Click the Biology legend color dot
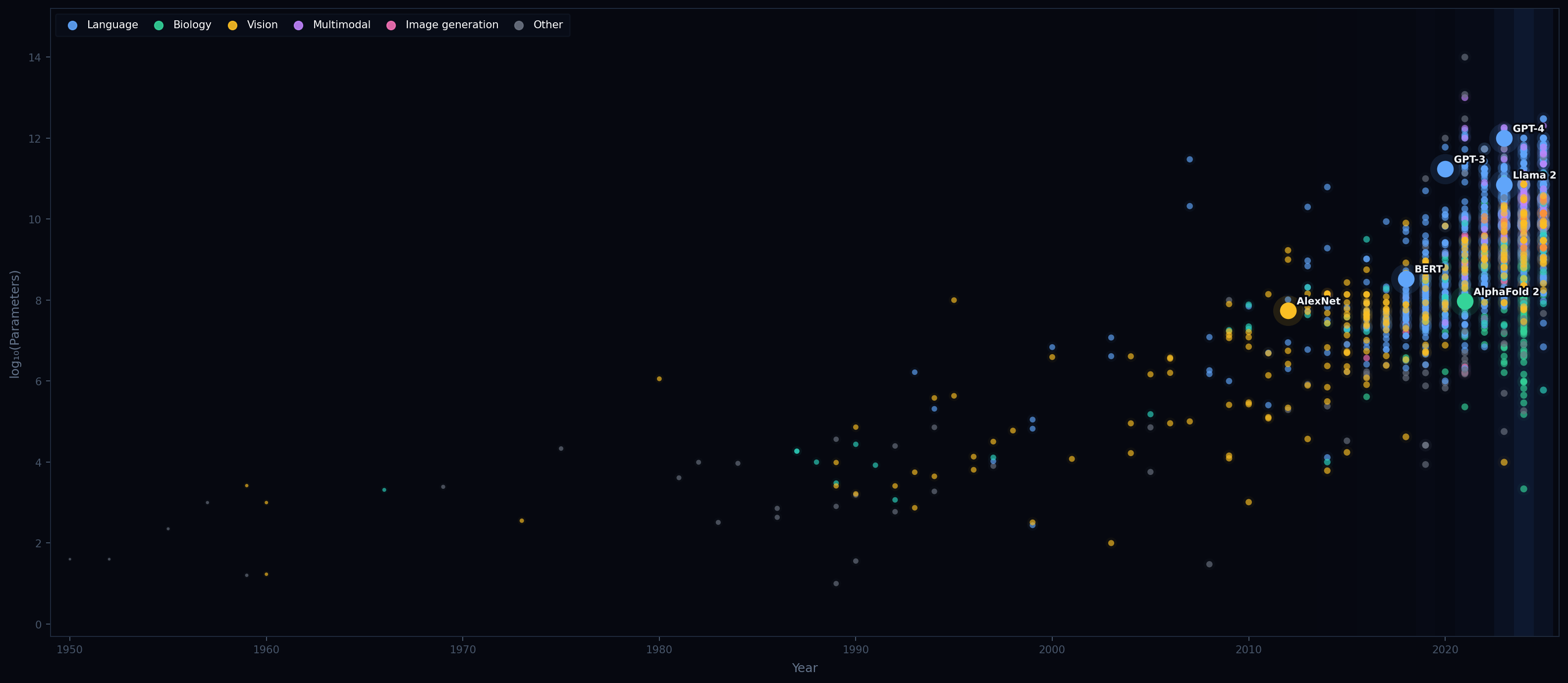 [158, 25]
